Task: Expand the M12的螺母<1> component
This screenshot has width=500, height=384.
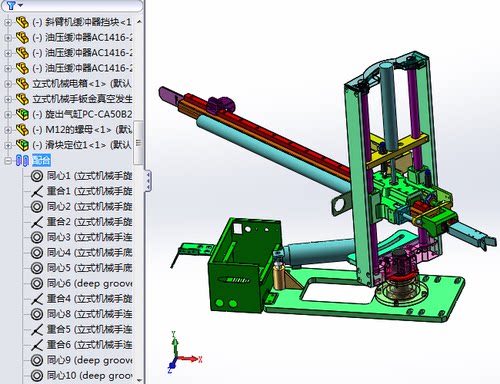Action: coord(7,130)
